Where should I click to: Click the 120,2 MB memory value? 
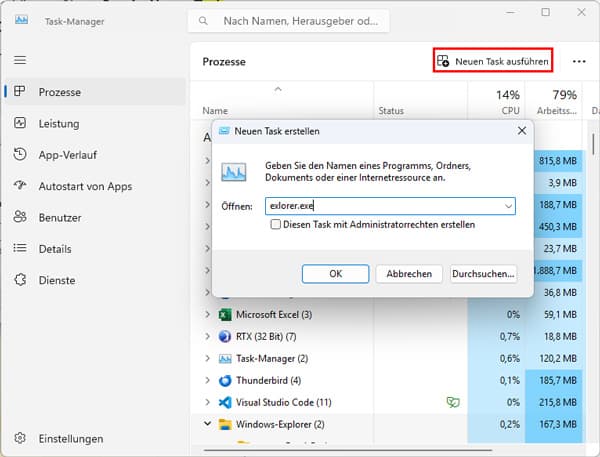point(558,359)
